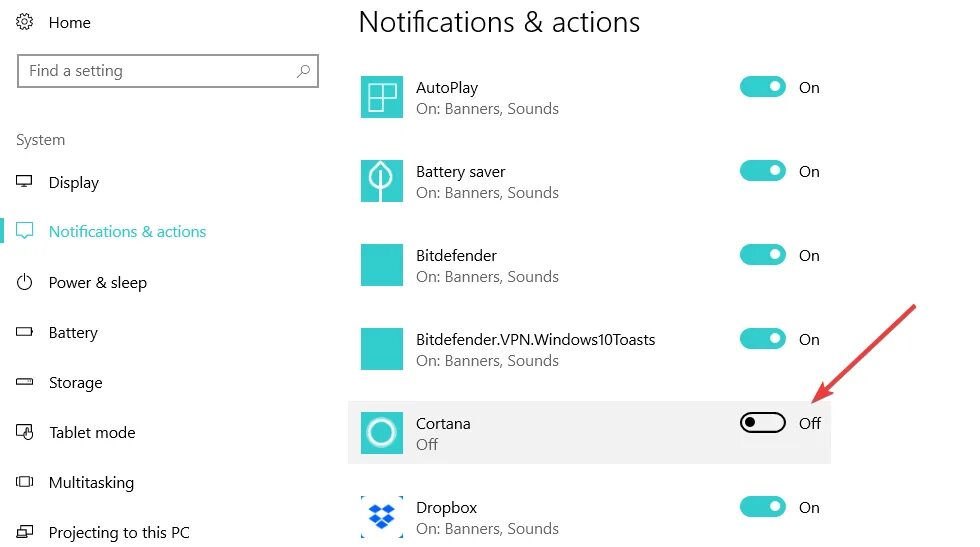The width and height of the screenshot is (980, 547).
Task: Click the Battery icon in sidebar
Action: click(24, 332)
